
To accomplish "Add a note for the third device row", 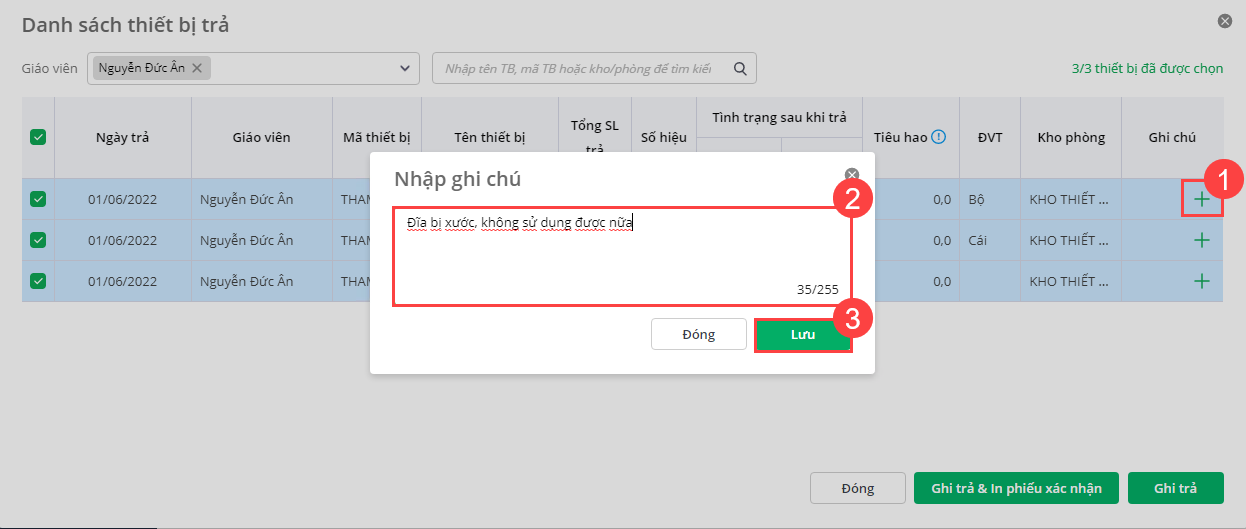I will click(x=1201, y=281).
